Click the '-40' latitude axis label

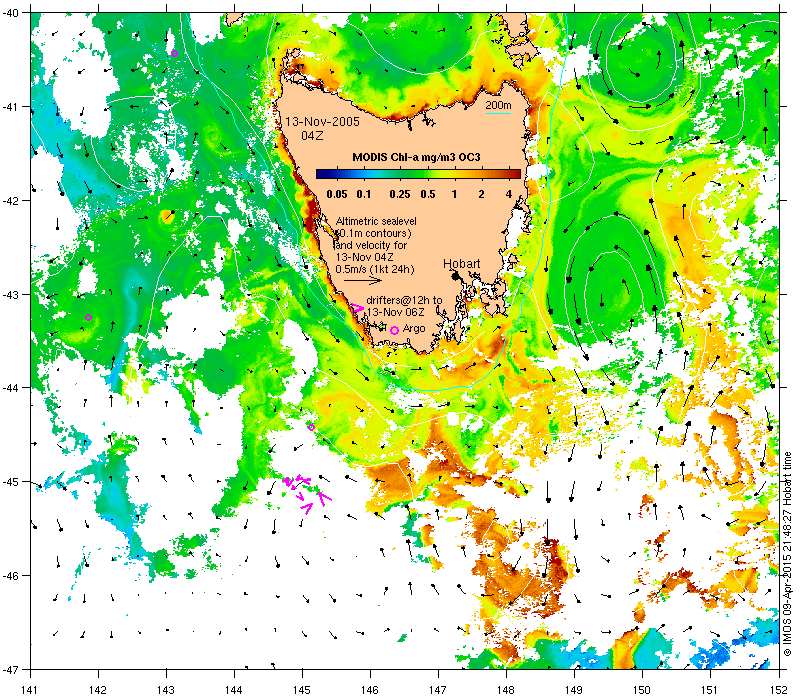coord(12,13)
